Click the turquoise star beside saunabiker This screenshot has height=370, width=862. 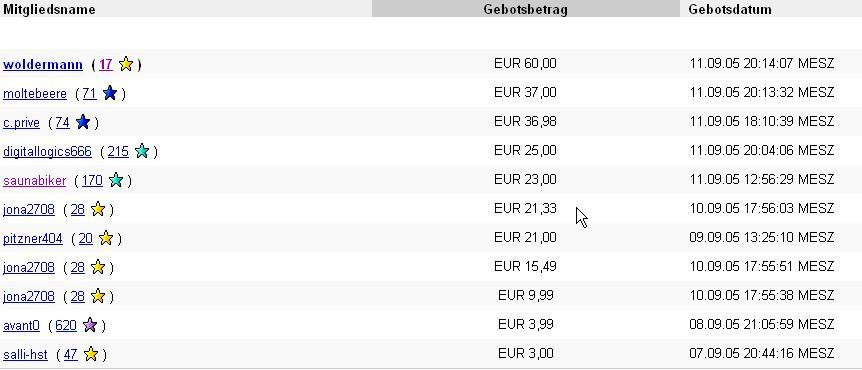coord(115,180)
